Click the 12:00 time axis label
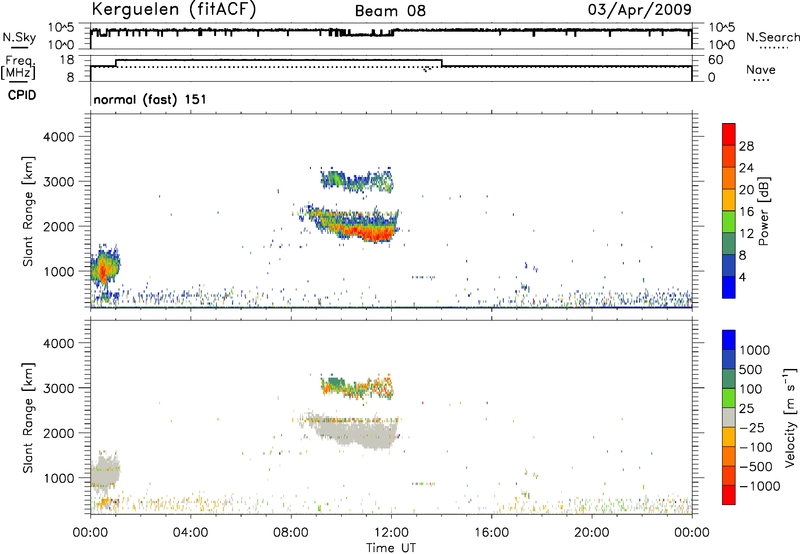Image resolution: width=800 pixels, height=554 pixels. tap(391, 533)
